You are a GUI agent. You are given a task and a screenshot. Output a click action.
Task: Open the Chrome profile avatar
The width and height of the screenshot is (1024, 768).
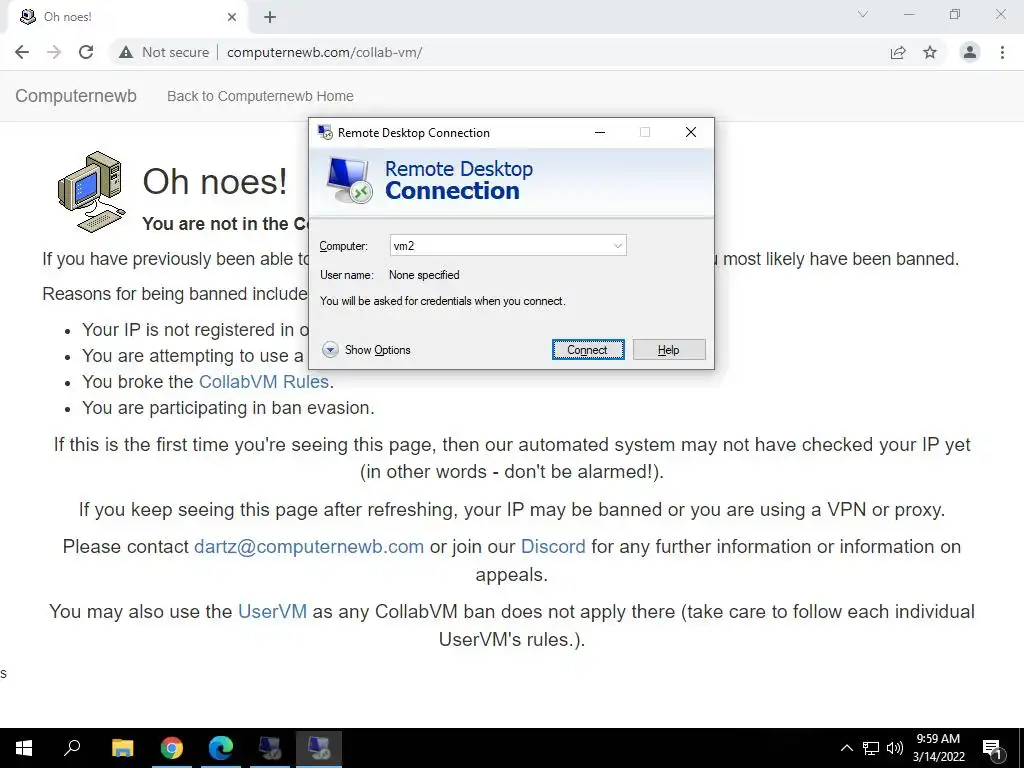click(x=970, y=52)
